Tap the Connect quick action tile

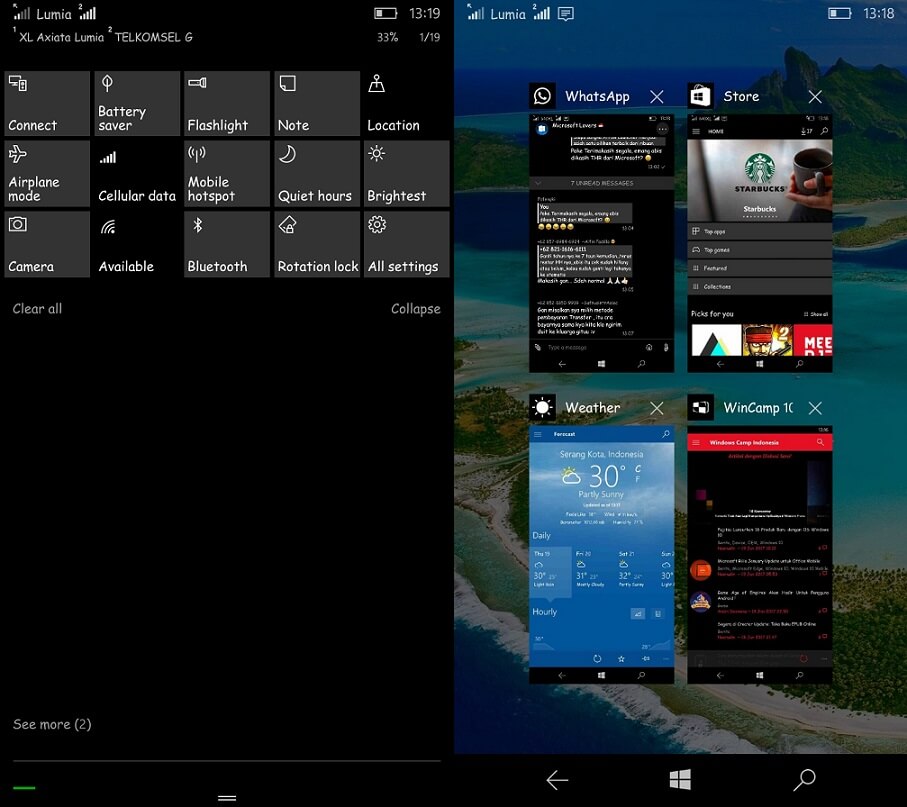[47, 104]
